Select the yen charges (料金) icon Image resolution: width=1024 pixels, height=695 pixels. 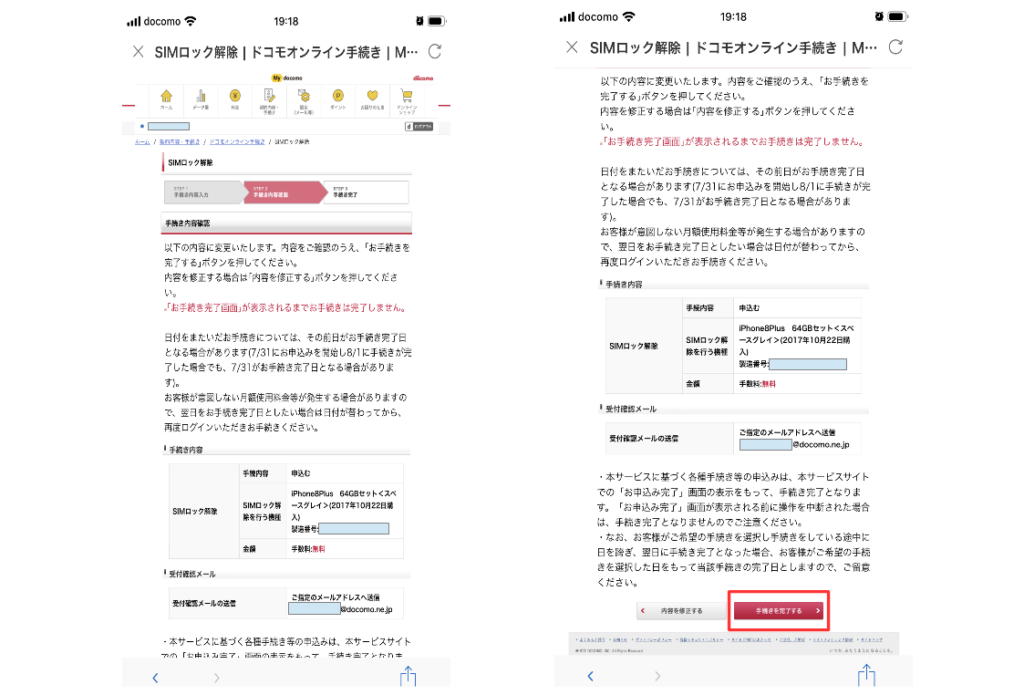[235, 98]
